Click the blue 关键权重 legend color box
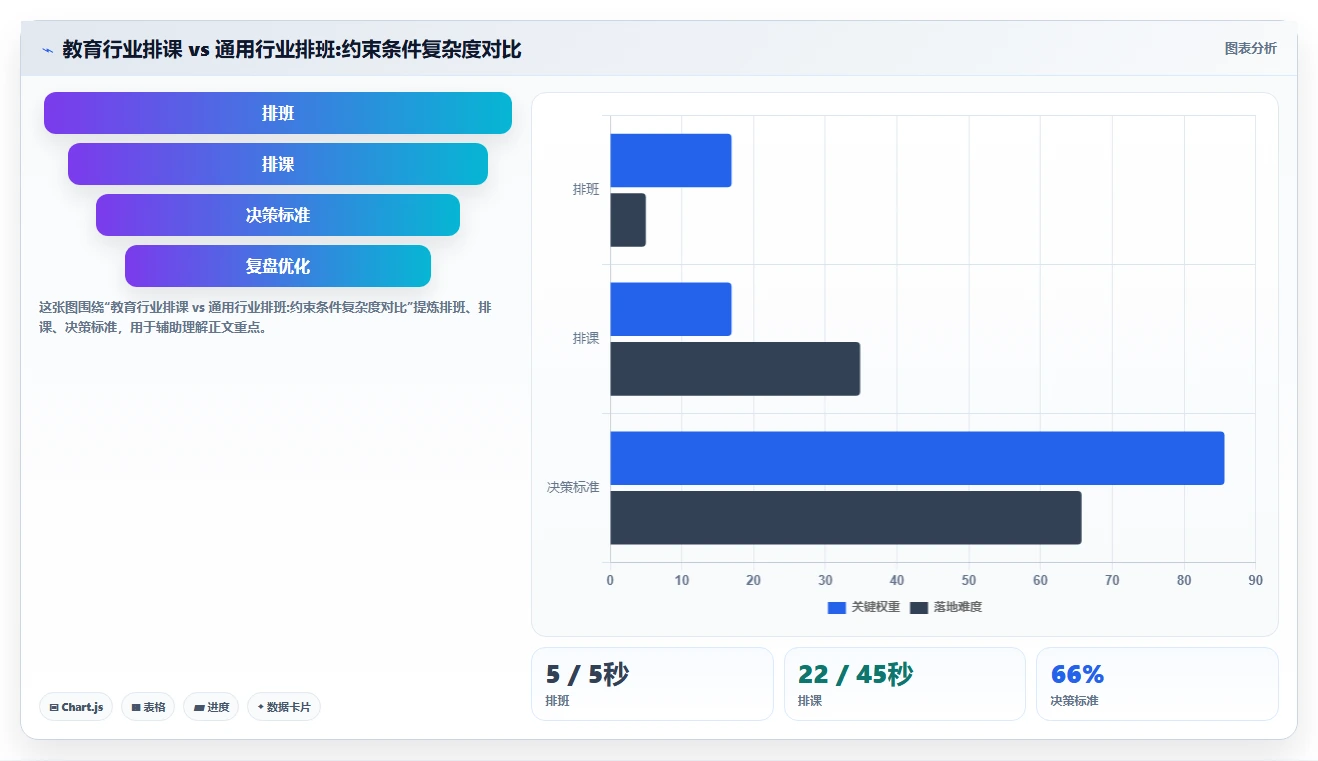 837,607
